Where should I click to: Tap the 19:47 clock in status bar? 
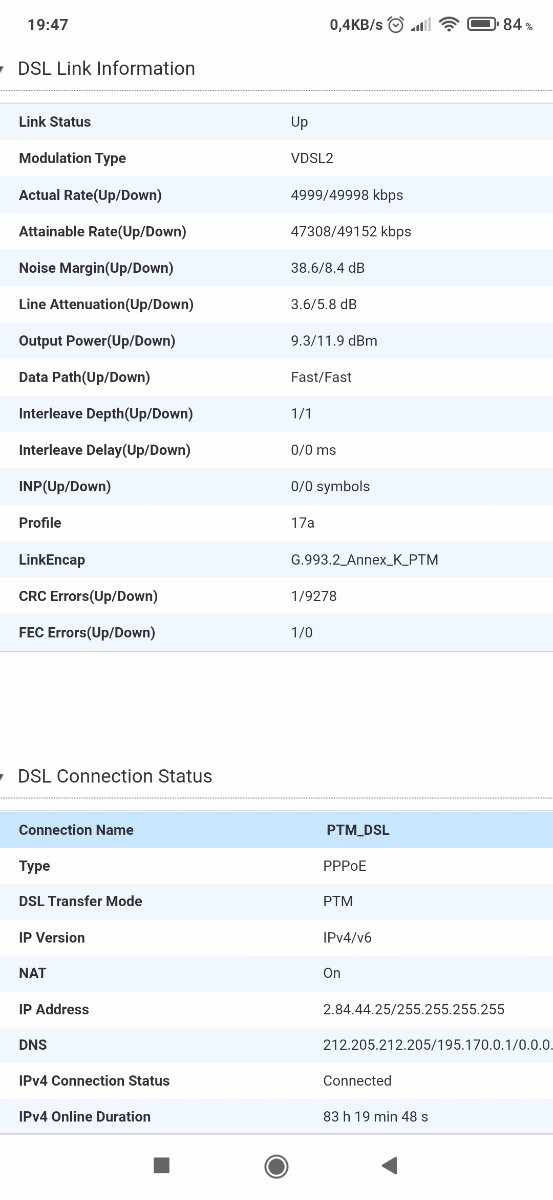(x=48, y=24)
